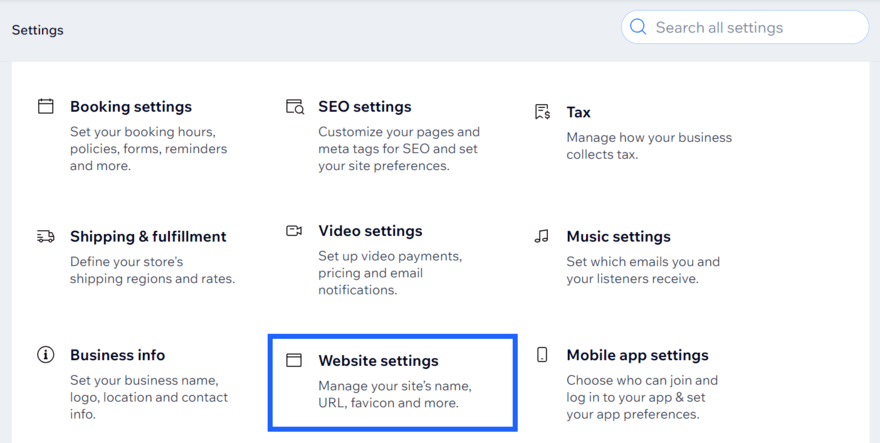Click text "Manage how your business collects tax."

click(649, 146)
